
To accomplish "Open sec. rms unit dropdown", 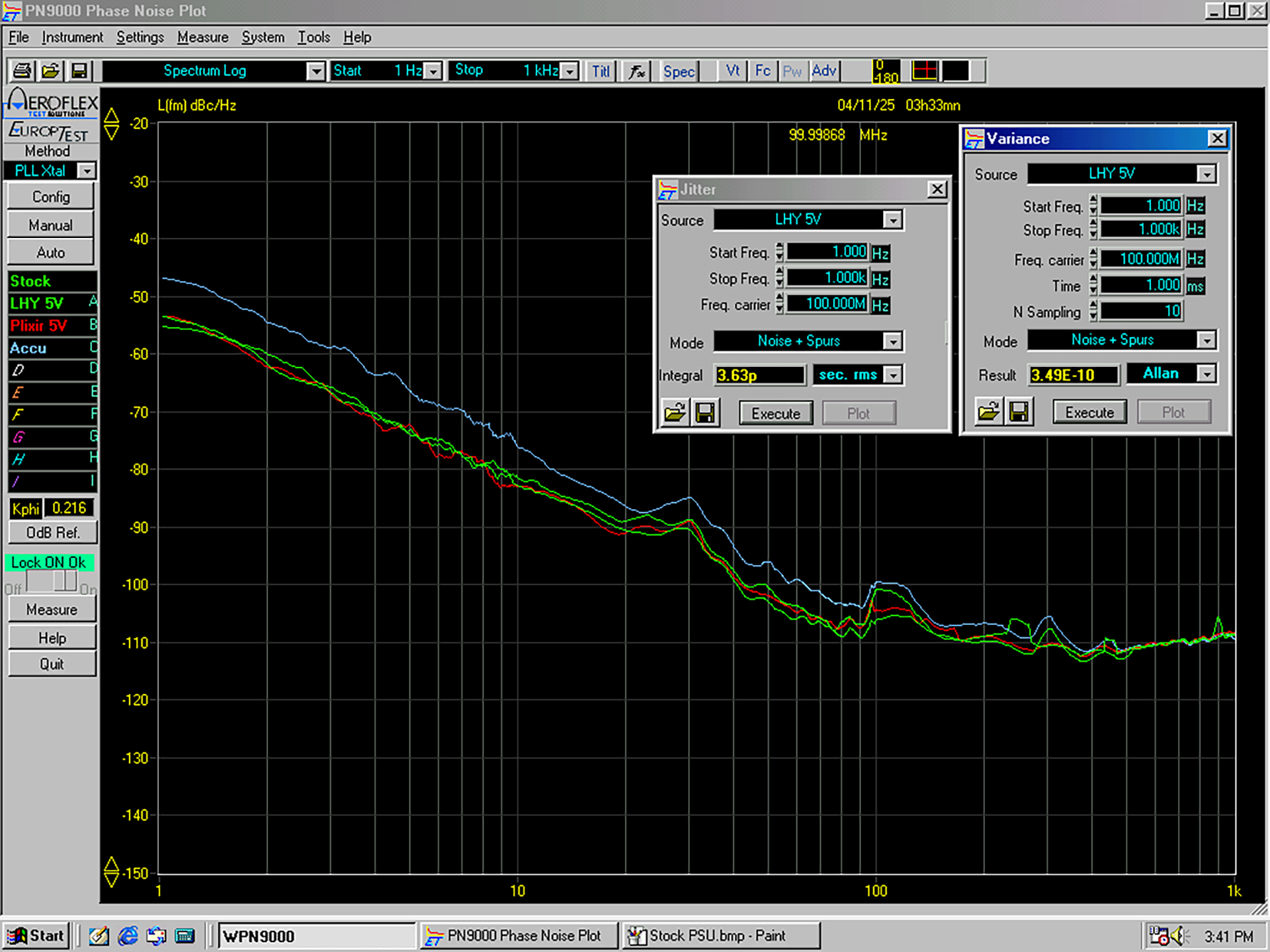I will pos(893,375).
